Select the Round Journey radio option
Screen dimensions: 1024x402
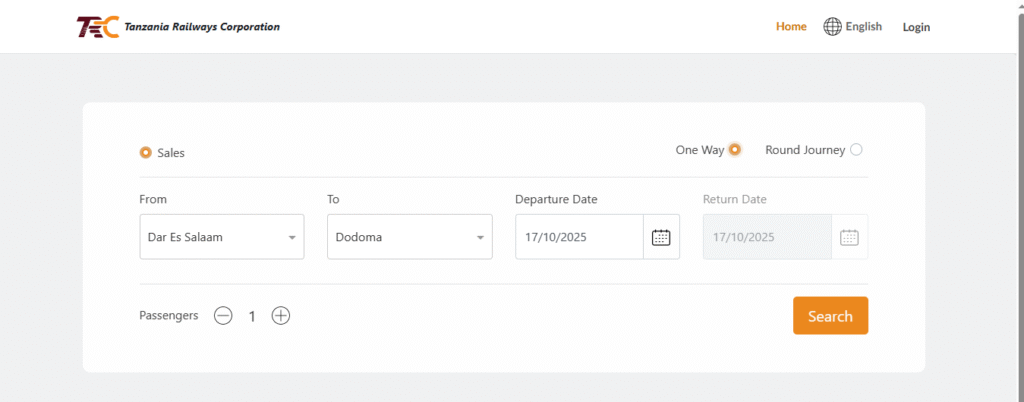tap(856, 150)
